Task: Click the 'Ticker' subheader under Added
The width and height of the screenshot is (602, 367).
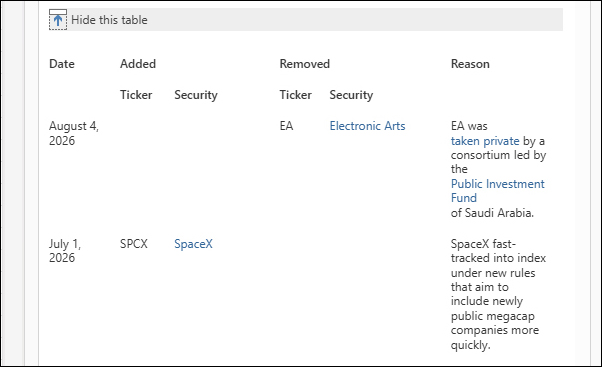Action: tap(136, 95)
